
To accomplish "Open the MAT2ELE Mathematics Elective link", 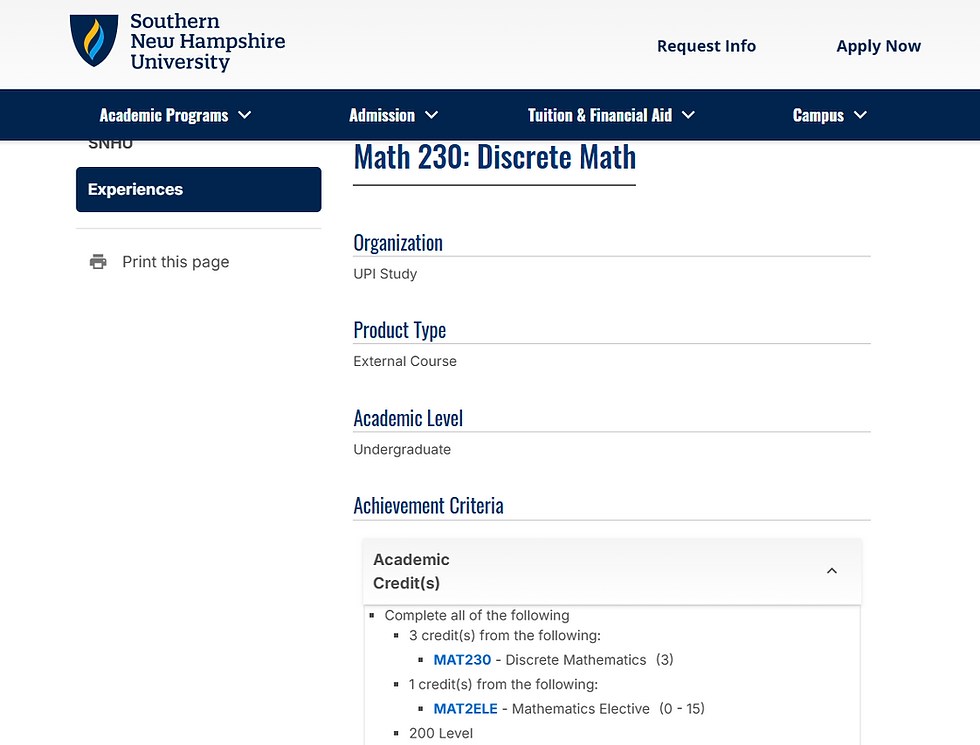I will click(466, 708).
